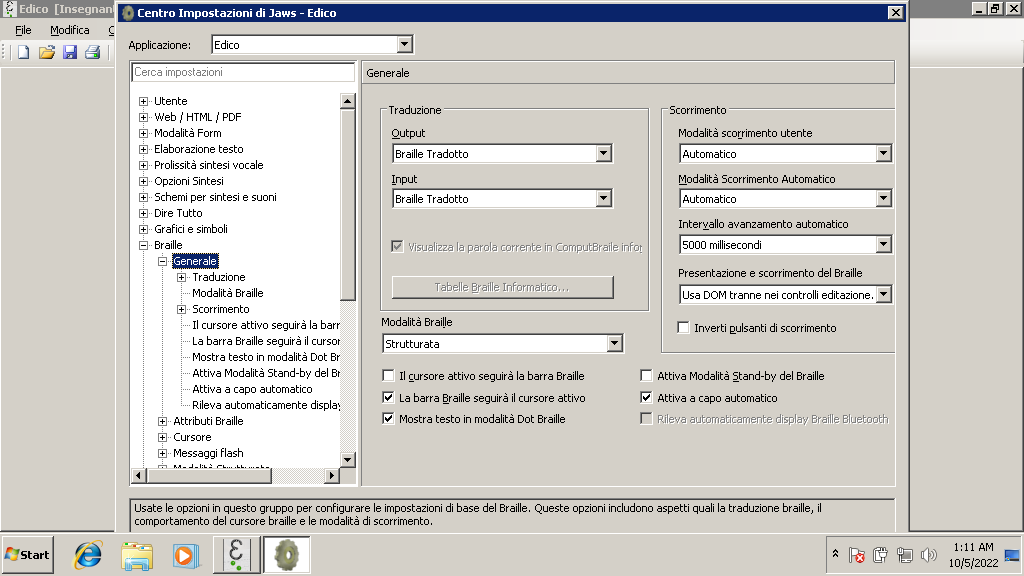This screenshot has height=576, width=1024.
Task: Click tree horizontal scrollbar right arrow
Action: click(332, 475)
